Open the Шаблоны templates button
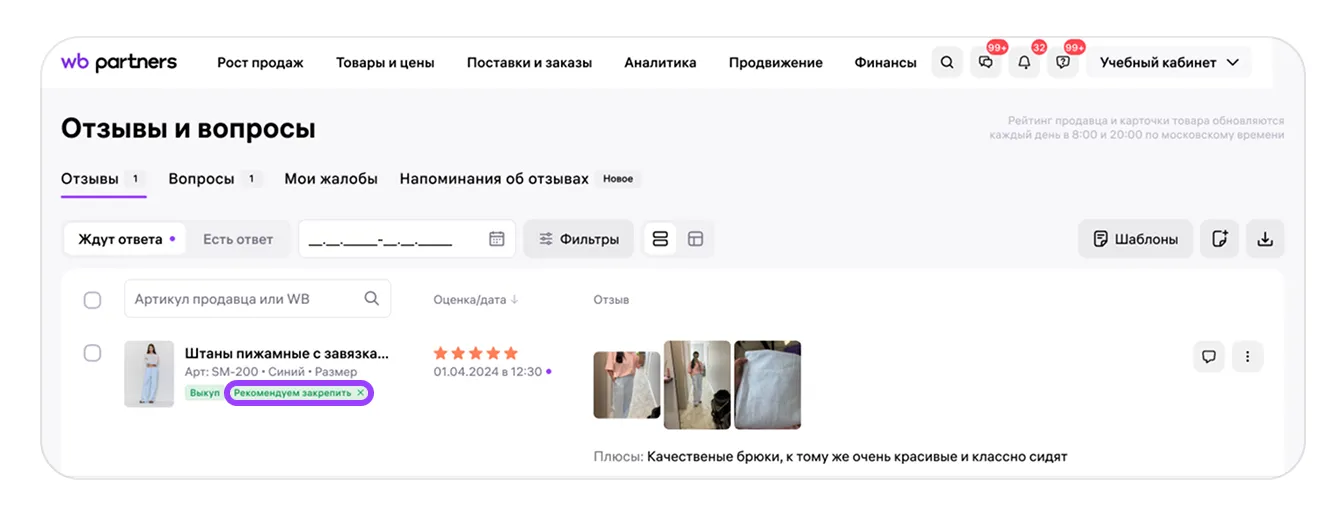Image resolution: width=1344 pixels, height=516 pixels. [1135, 239]
